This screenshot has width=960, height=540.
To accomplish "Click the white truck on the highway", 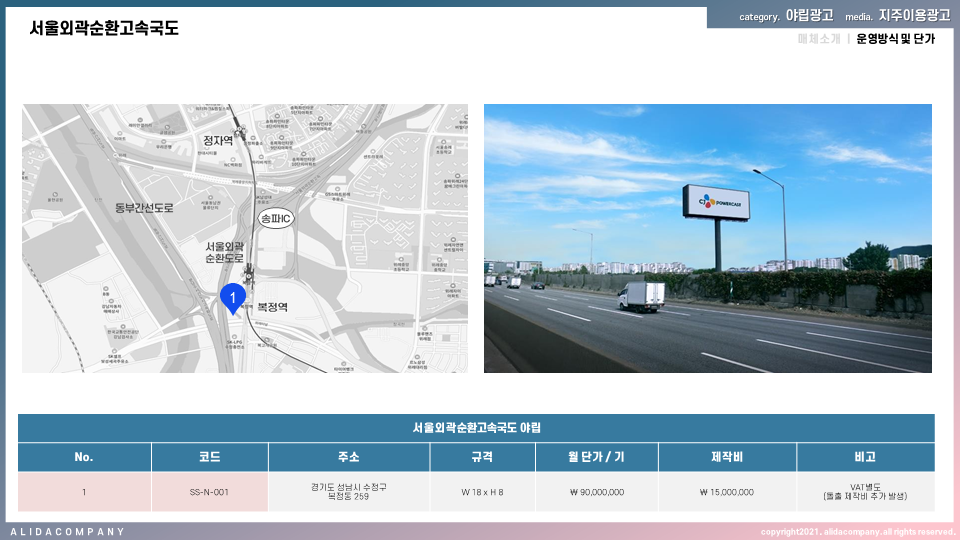I will point(640,295).
